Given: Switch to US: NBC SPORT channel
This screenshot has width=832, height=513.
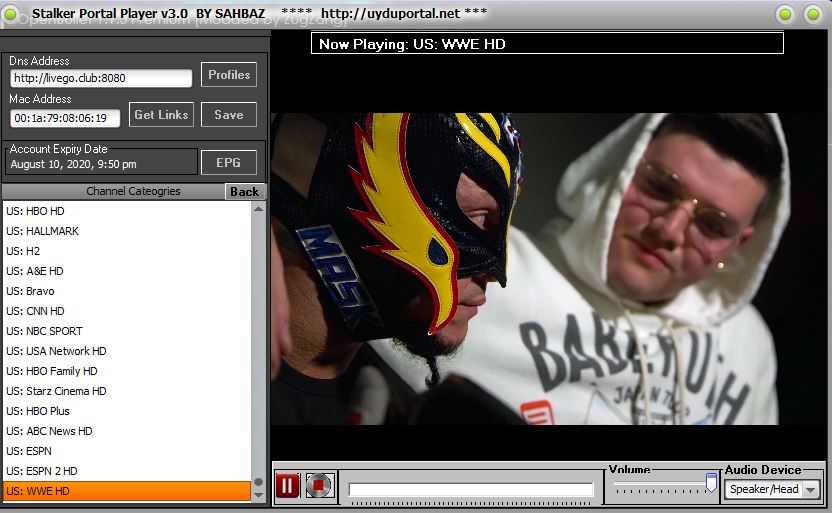Looking at the screenshot, I should click(x=127, y=331).
